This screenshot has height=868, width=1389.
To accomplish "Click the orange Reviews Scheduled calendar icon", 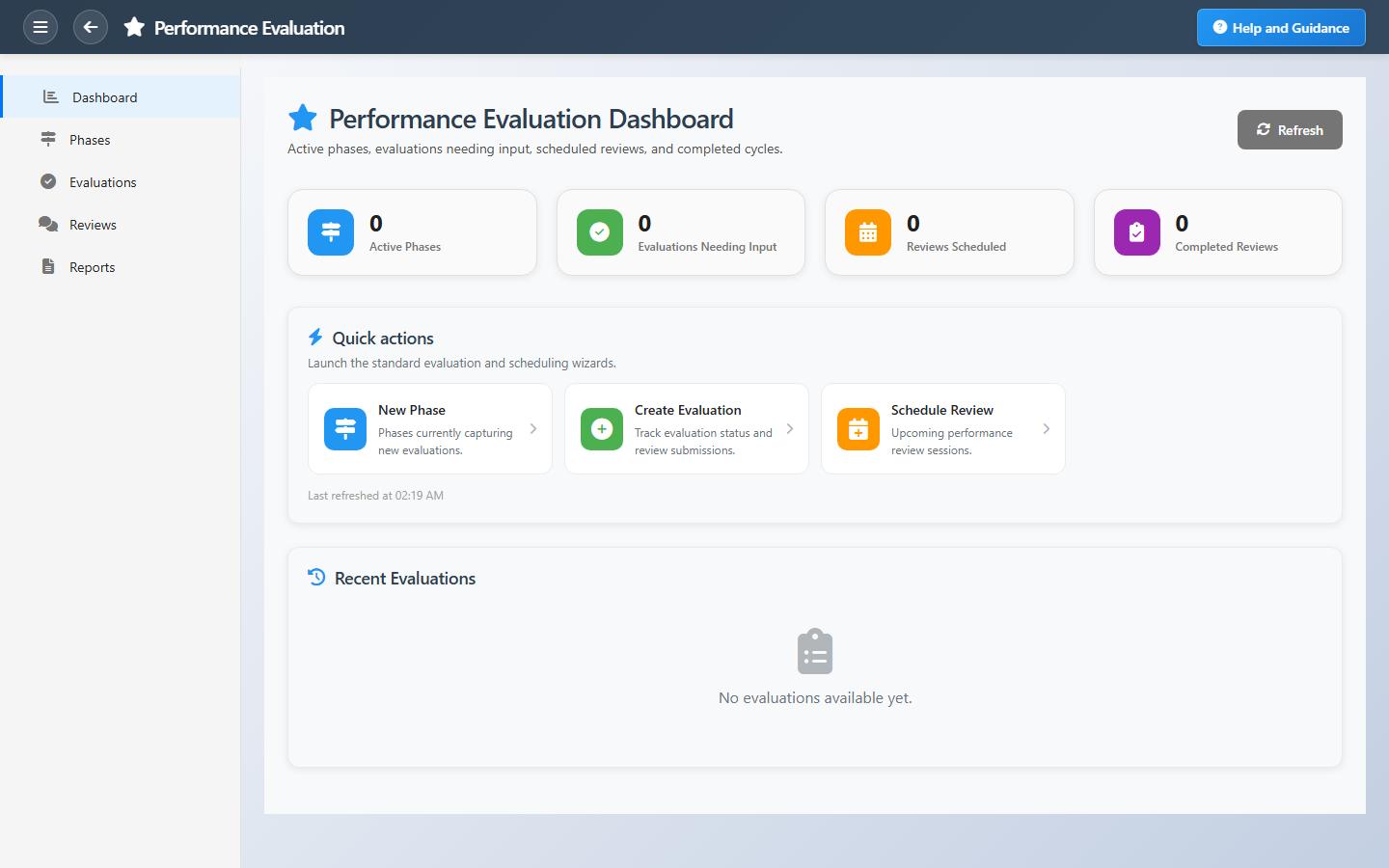I will click(868, 232).
